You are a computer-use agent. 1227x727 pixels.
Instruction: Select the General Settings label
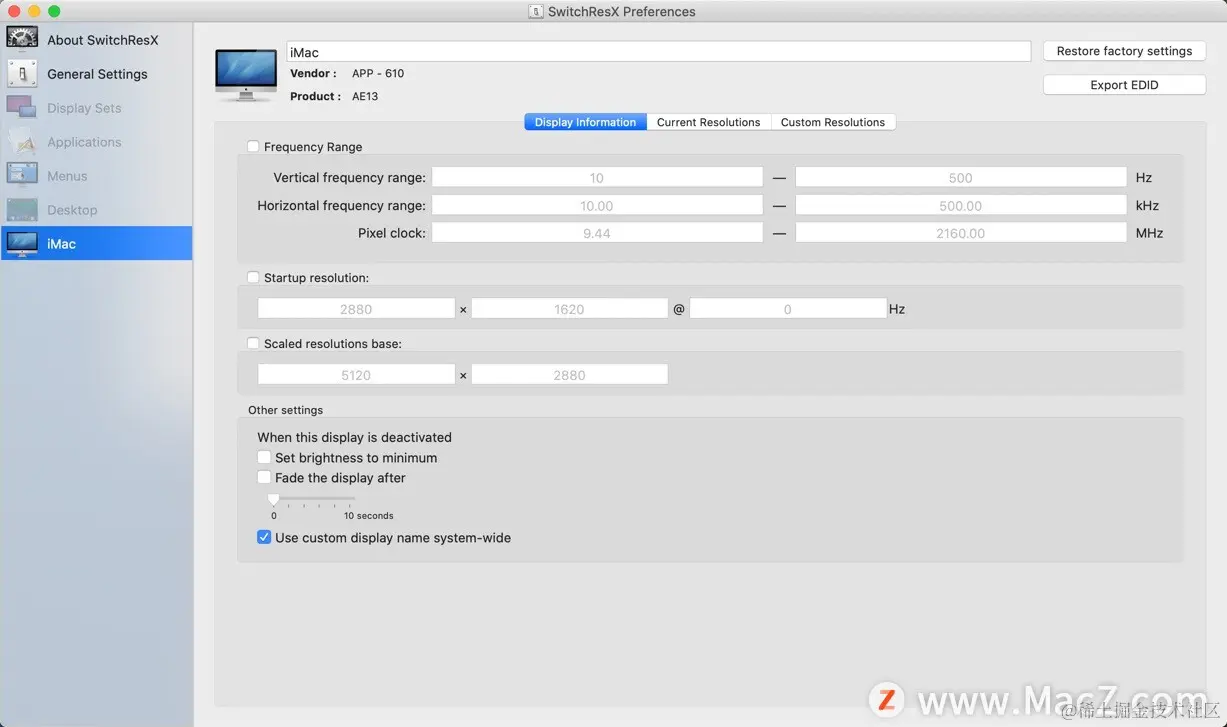point(97,74)
